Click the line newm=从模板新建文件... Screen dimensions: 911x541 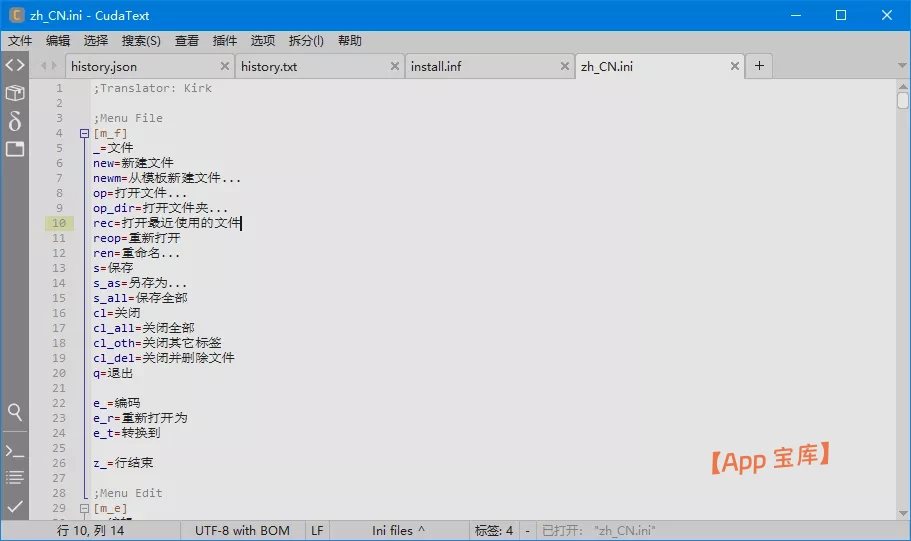(167, 178)
